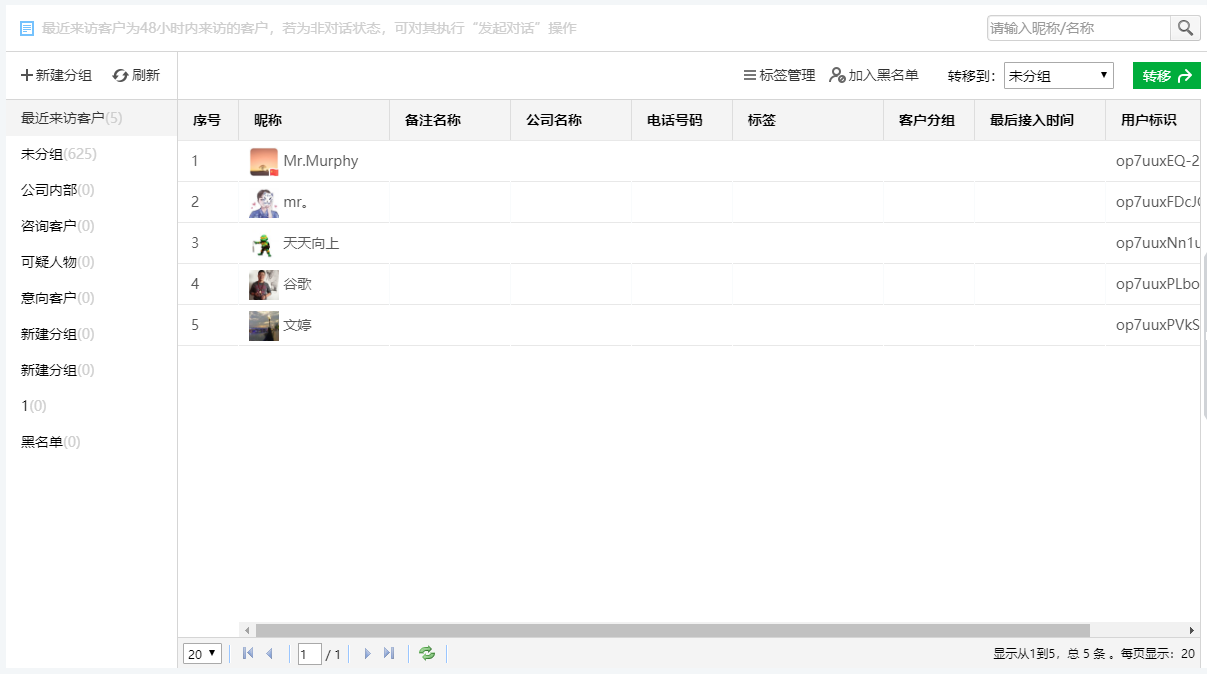Open the 转移到 group dropdown
1207x674 pixels.
coord(1058,76)
